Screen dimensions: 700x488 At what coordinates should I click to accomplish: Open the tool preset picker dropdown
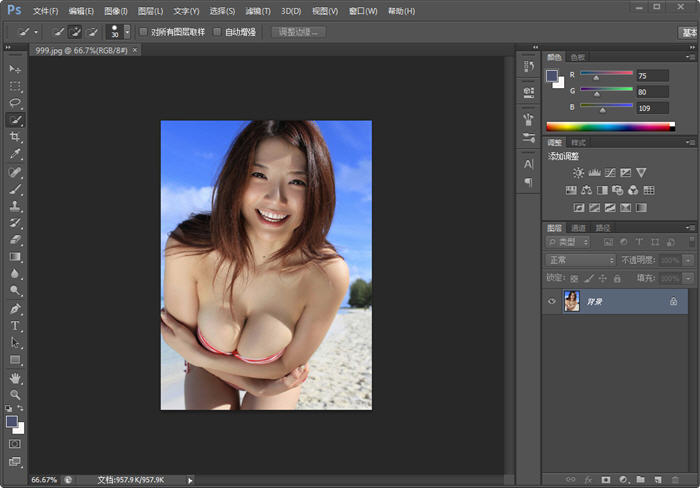(x=36, y=32)
